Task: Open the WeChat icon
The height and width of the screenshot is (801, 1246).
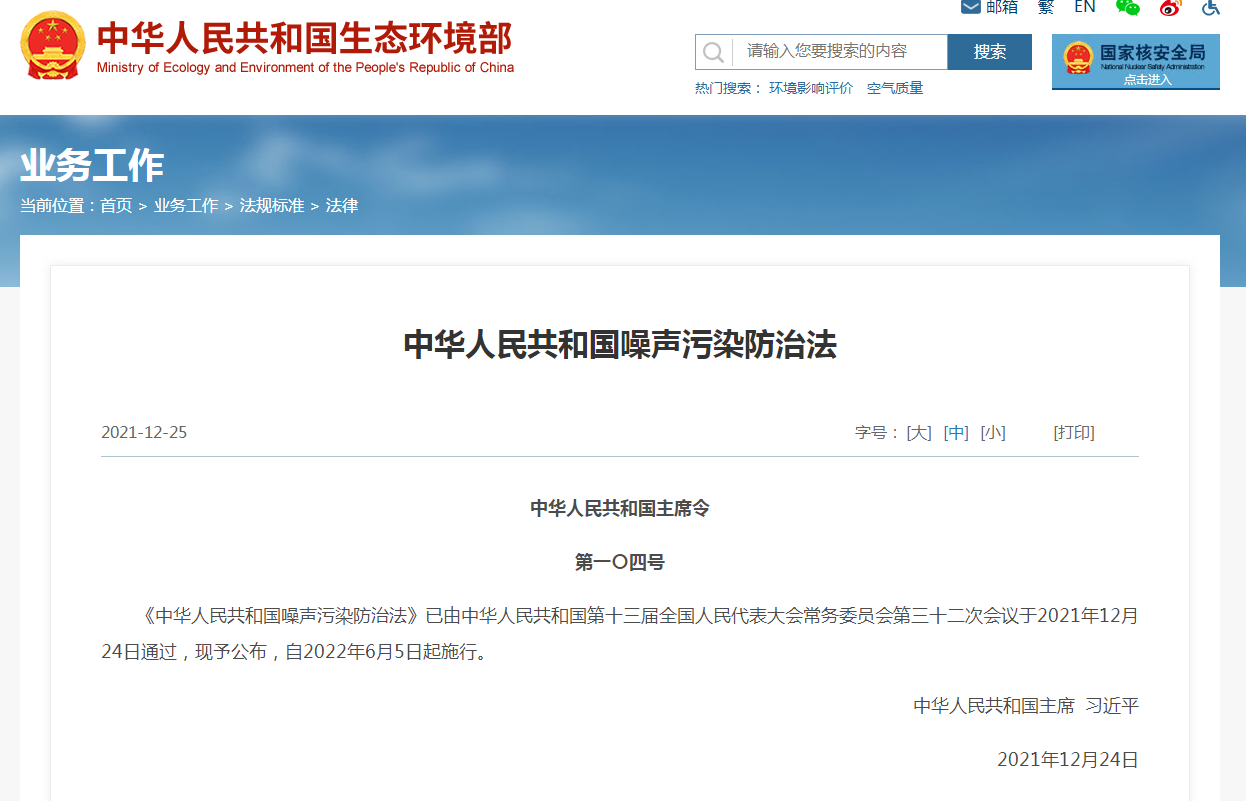Action: (1128, 7)
